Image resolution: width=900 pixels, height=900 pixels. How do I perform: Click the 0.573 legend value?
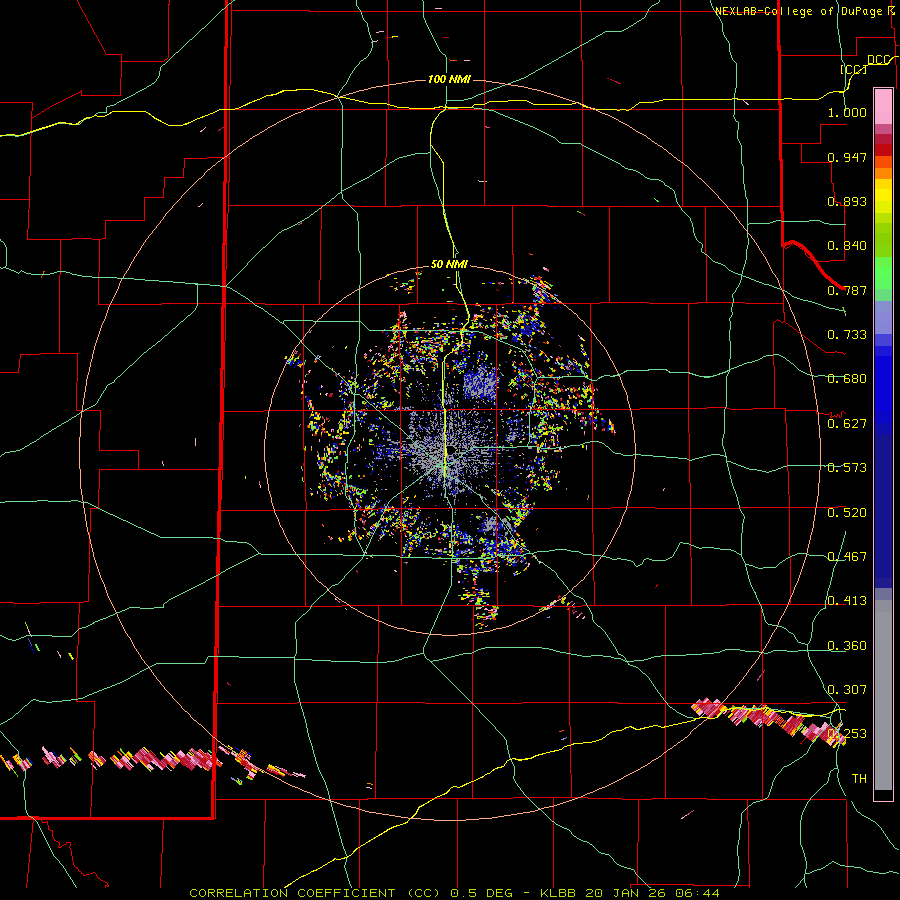coord(847,468)
